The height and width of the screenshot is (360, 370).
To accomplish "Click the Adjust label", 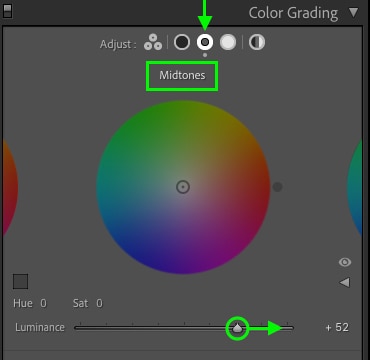I will [118, 44].
